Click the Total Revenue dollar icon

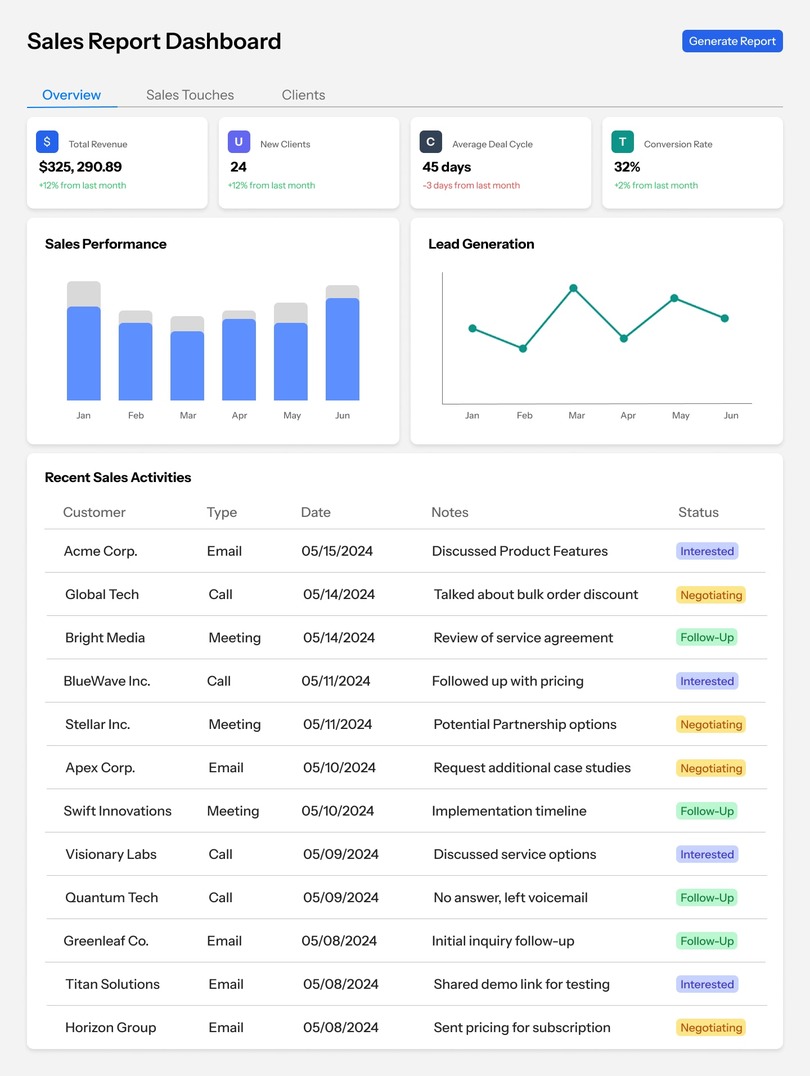coord(47,141)
